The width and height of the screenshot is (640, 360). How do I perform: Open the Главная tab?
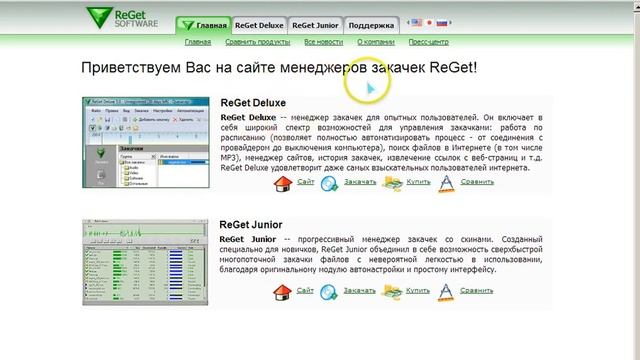(204, 25)
